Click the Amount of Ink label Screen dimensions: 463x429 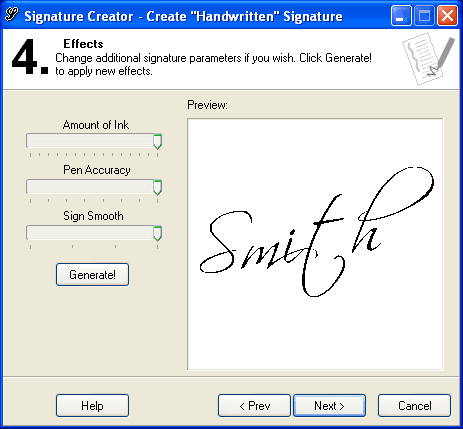(96, 125)
